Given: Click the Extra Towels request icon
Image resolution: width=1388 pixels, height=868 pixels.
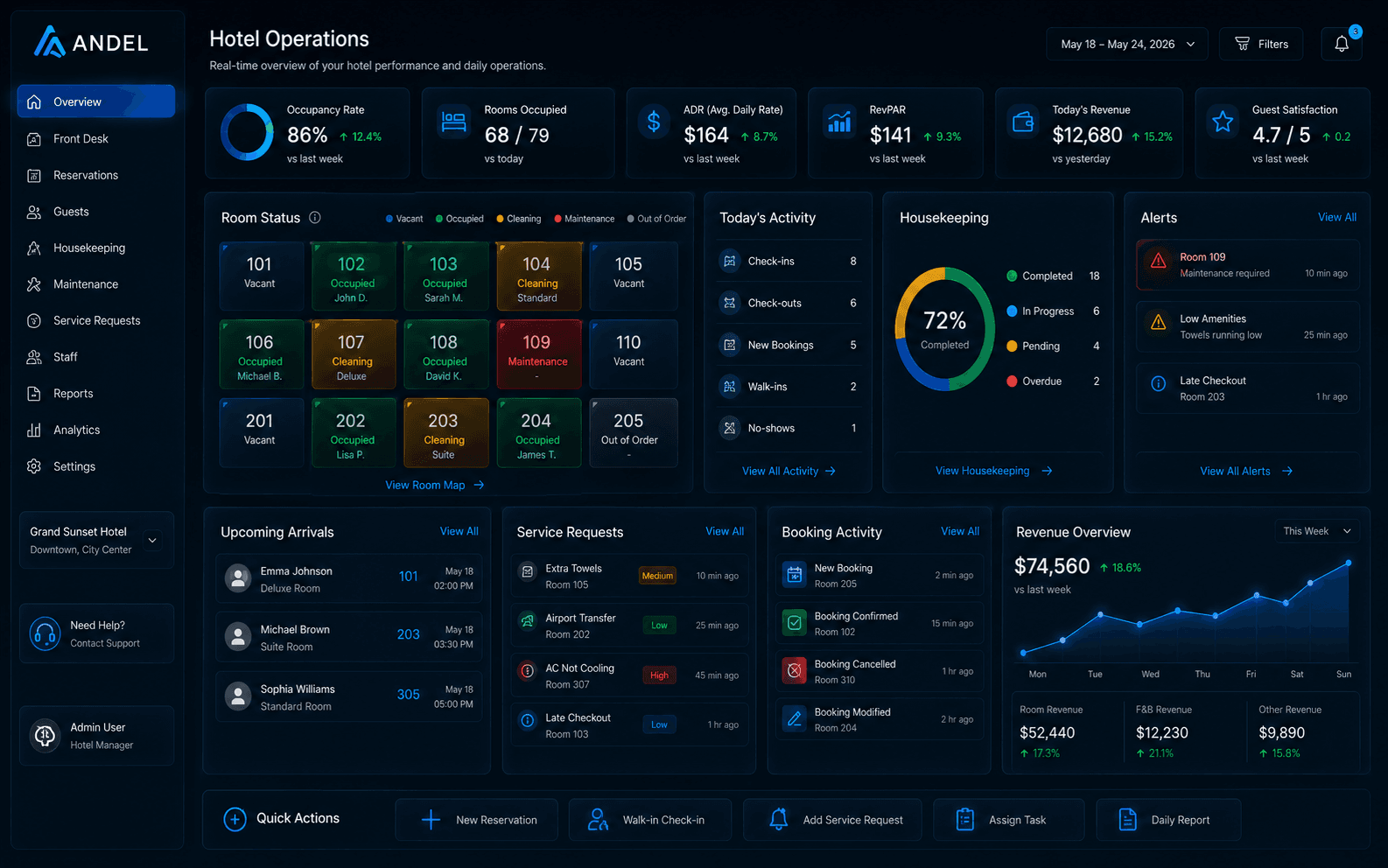Looking at the screenshot, I should 528,571.
